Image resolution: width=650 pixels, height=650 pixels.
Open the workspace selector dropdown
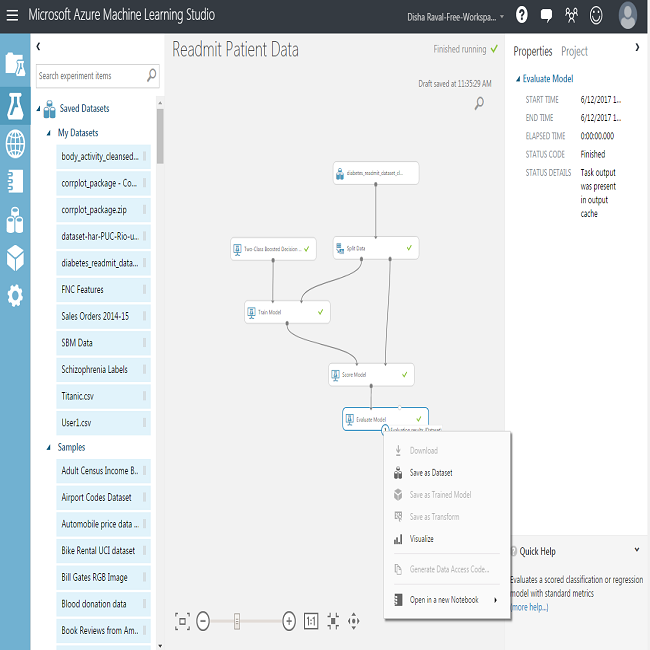tap(455, 17)
